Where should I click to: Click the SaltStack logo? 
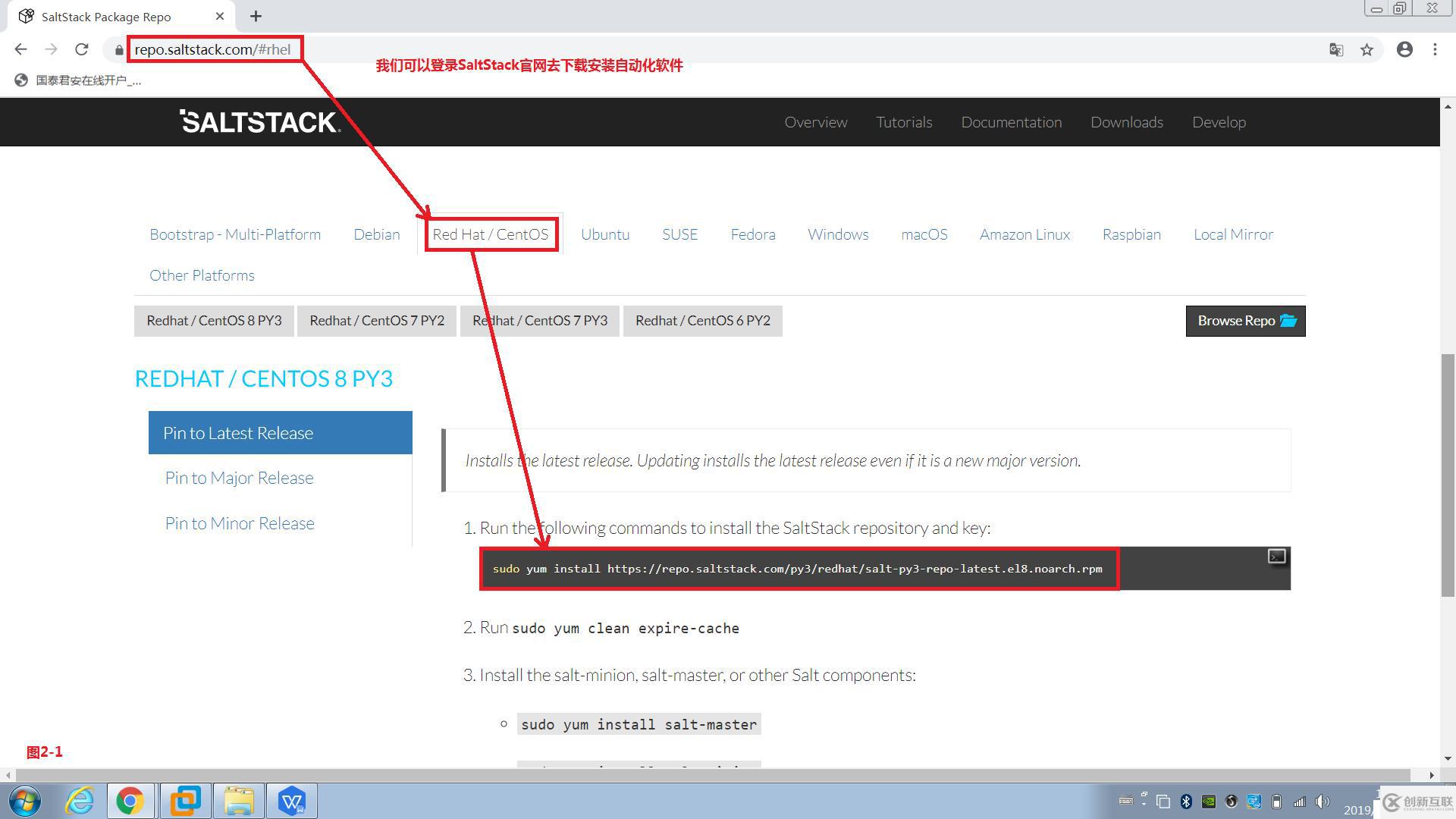(x=260, y=121)
